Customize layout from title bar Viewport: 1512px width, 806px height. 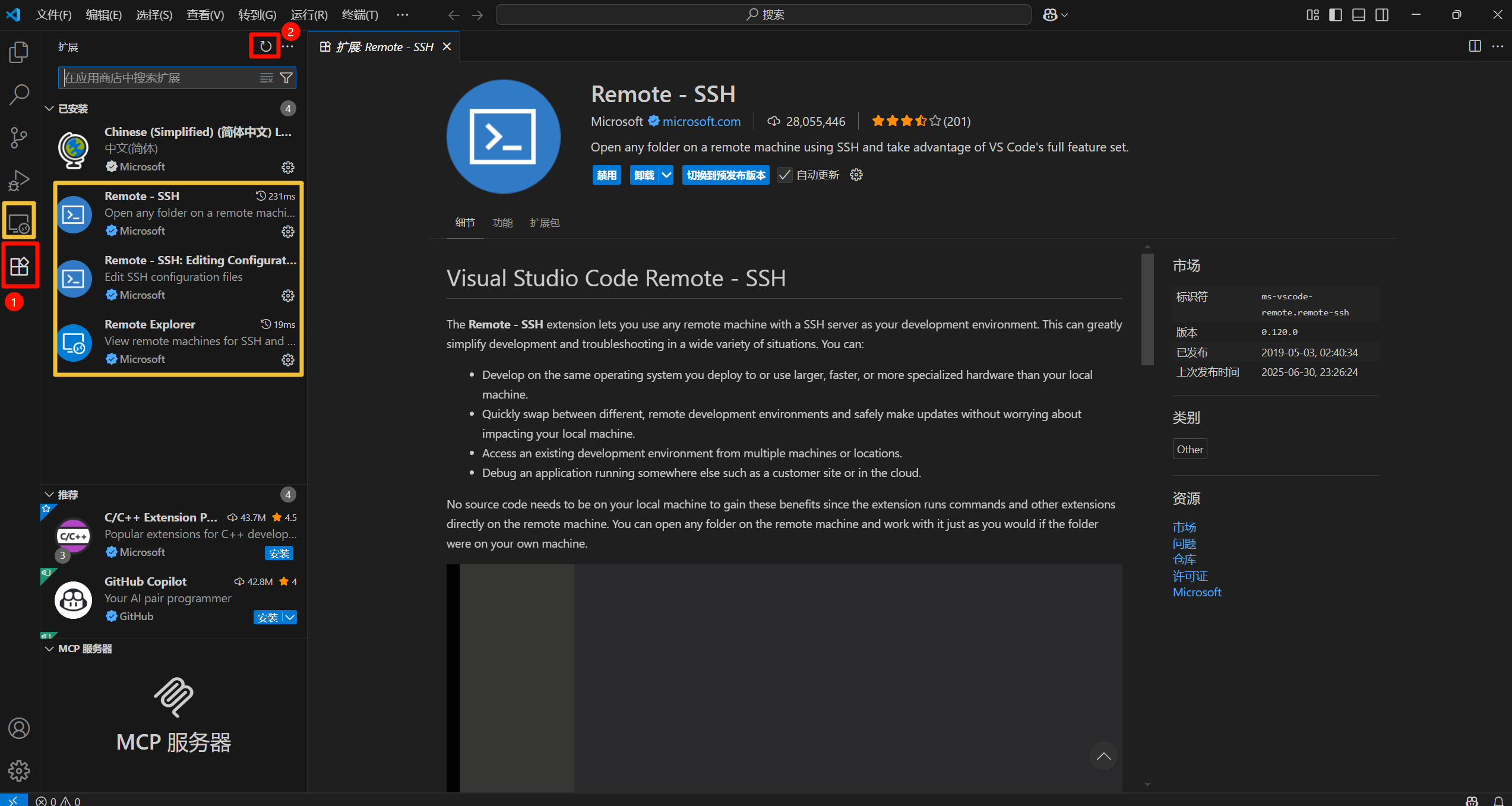coord(1312,15)
